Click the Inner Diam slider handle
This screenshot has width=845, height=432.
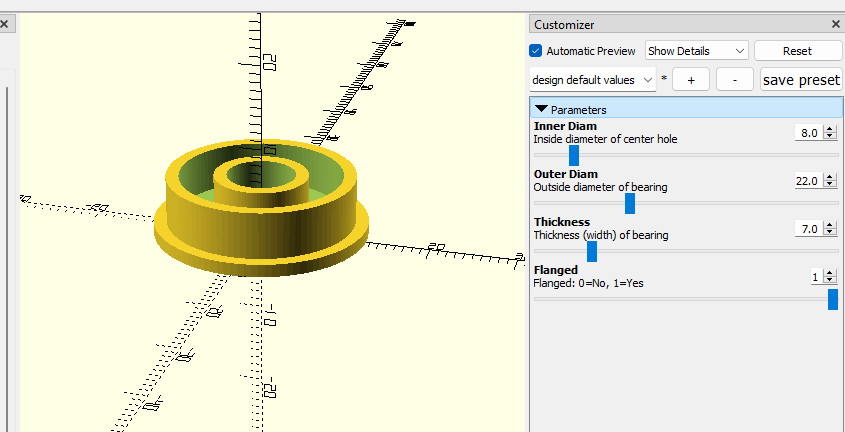(574, 155)
